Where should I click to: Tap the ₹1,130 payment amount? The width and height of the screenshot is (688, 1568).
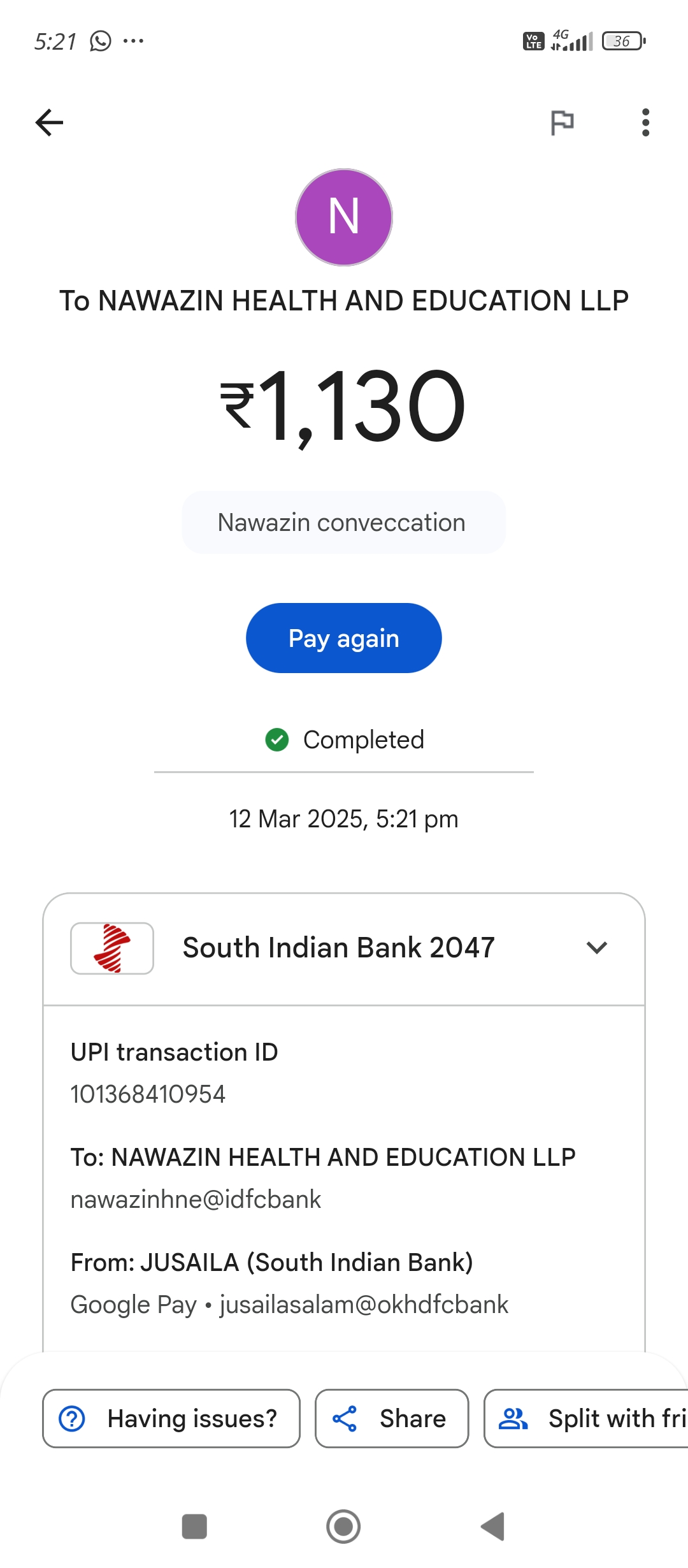[344, 407]
